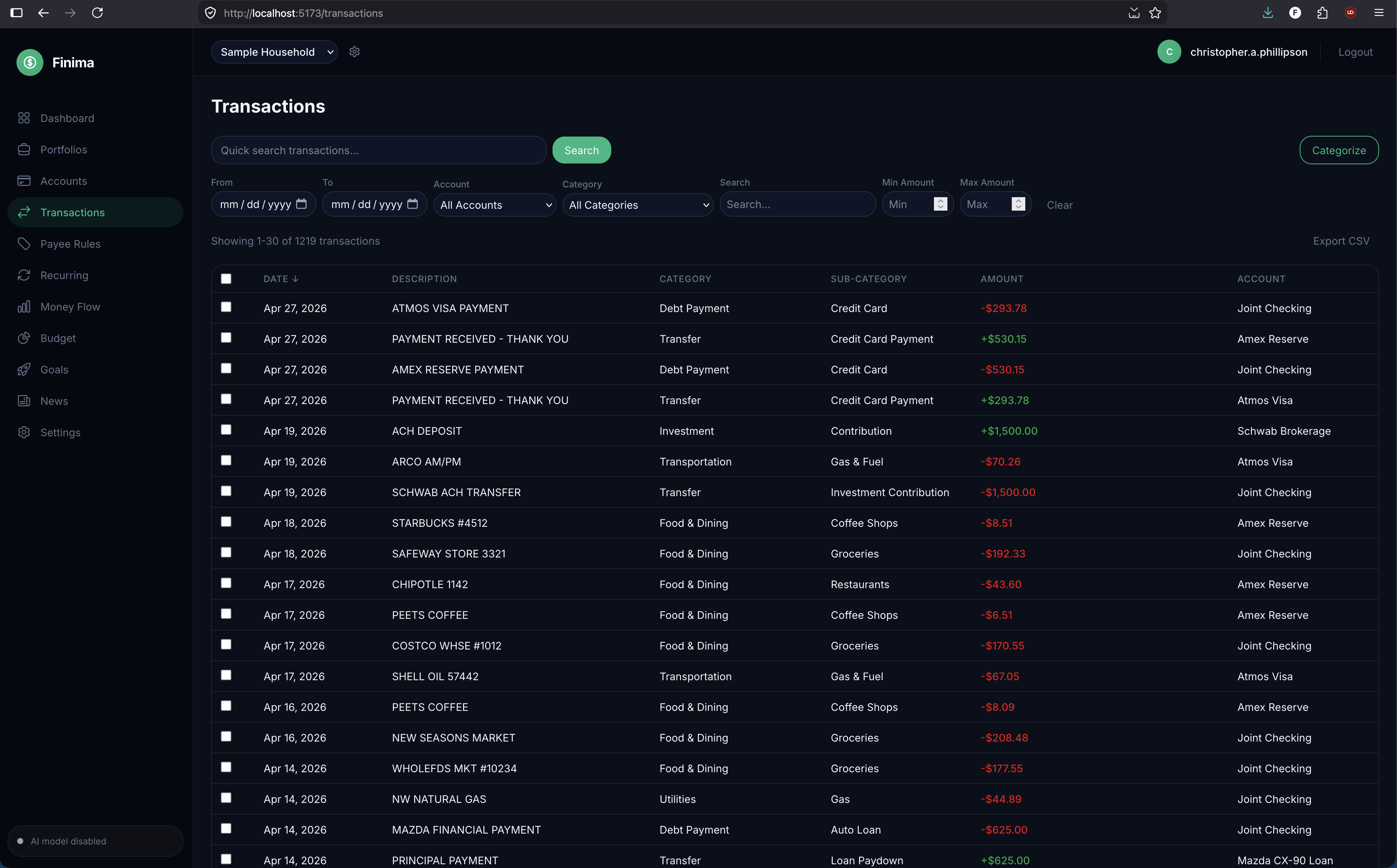
Task: Navigate to Money Flow page
Action: [x=95, y=306]
